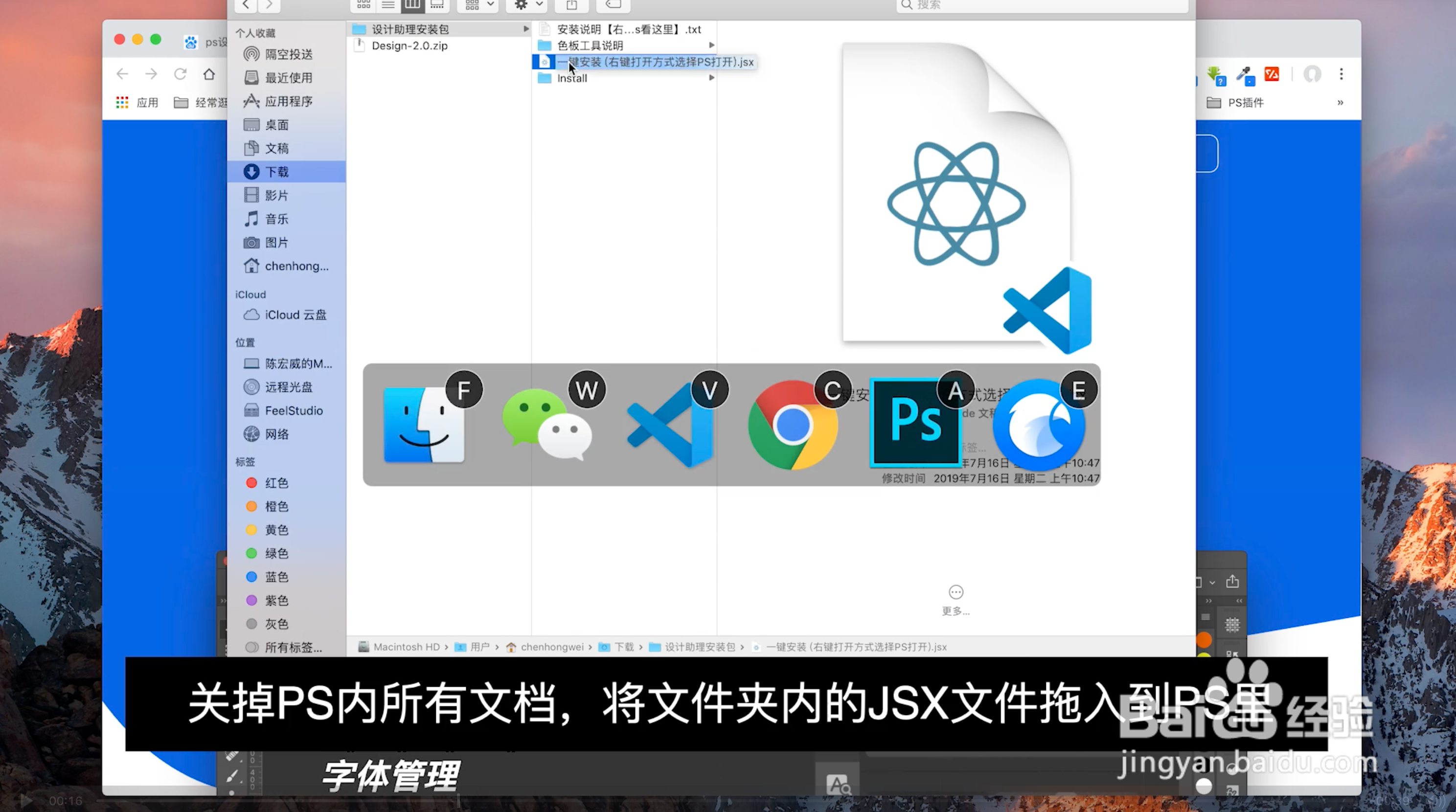This screenshot has width=1456, height=812.
Task: Open 所有标签... in the sidebar
Action: (x=284, y=648)
